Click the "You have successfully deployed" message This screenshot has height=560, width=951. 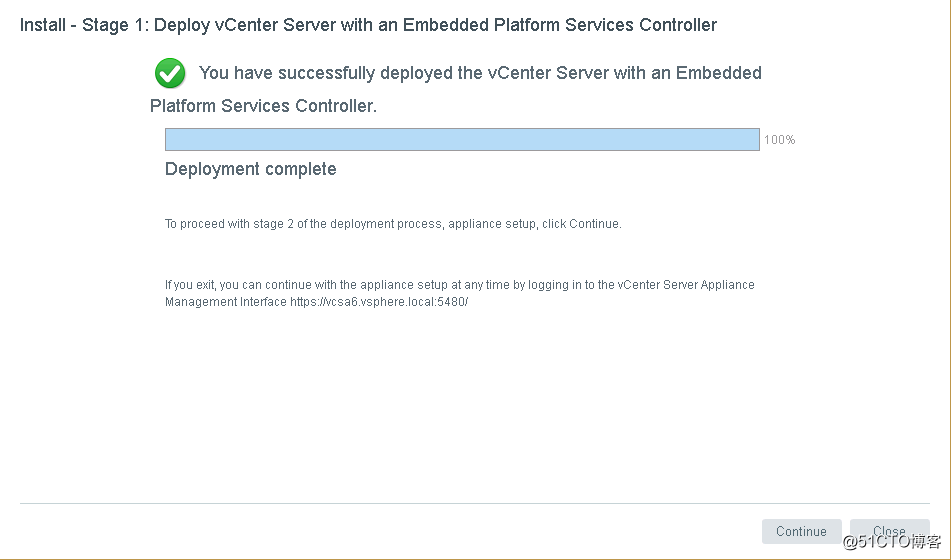pyautogui.click(x=455, y=89)
